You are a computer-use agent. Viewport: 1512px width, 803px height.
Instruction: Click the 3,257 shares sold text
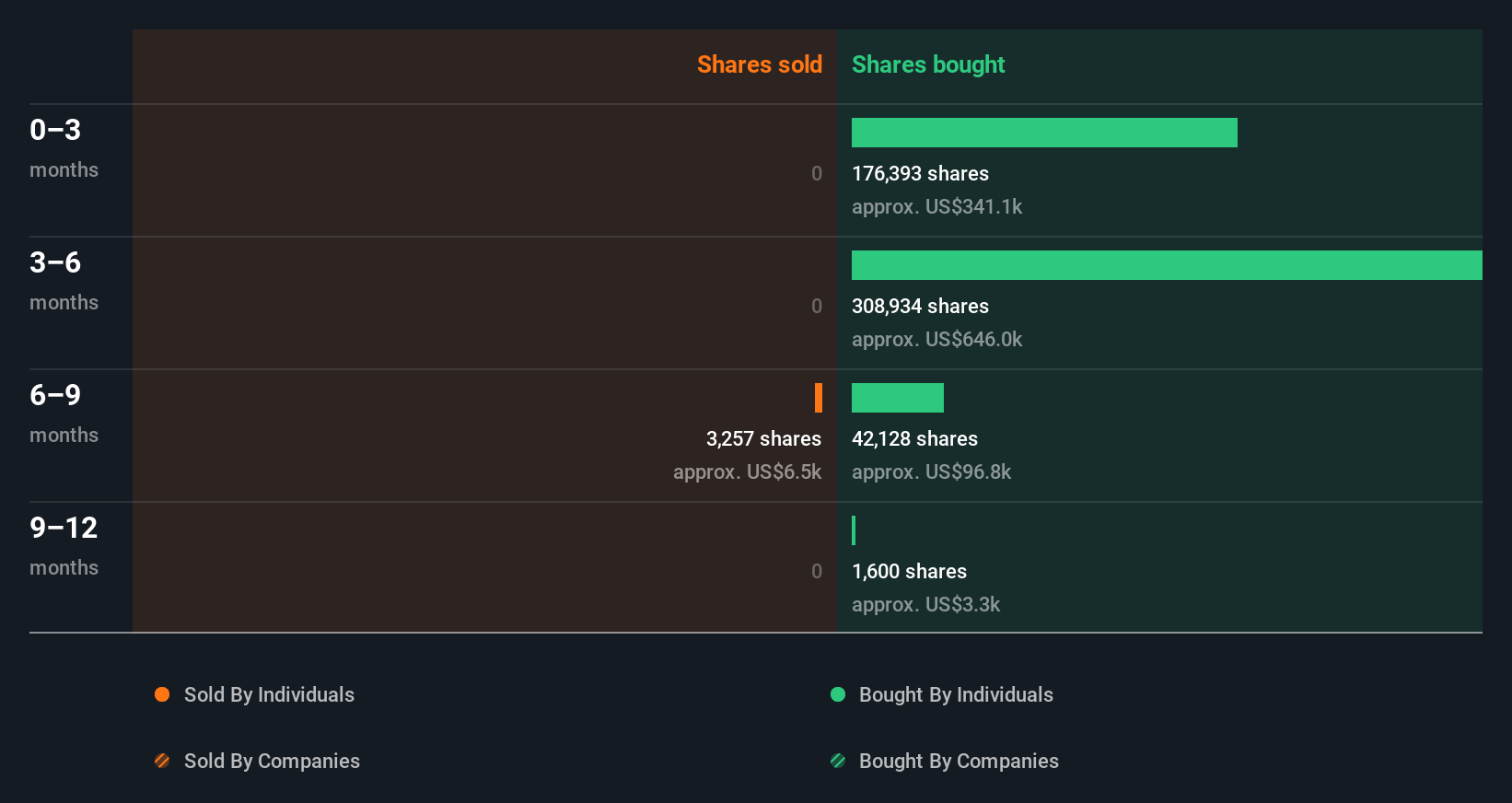pyautogui.click(x=763, y=438)
